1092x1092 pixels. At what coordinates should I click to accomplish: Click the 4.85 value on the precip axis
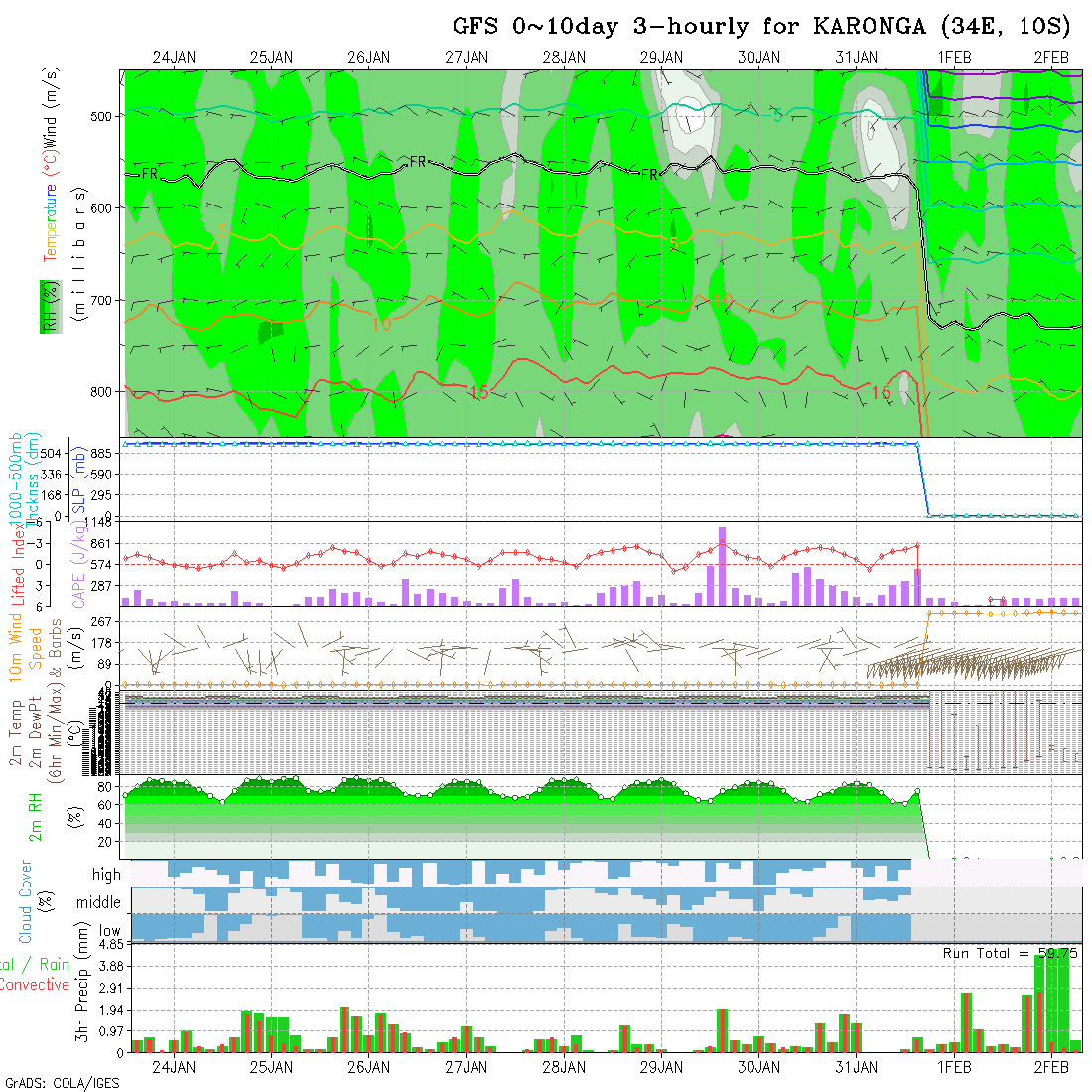pyautogui.click(x=111, y=945)
